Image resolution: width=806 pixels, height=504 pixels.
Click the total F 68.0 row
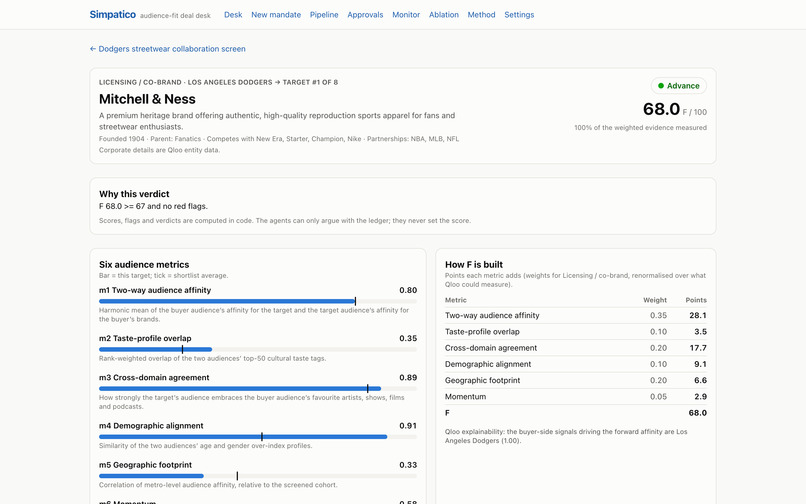point(576,413)
